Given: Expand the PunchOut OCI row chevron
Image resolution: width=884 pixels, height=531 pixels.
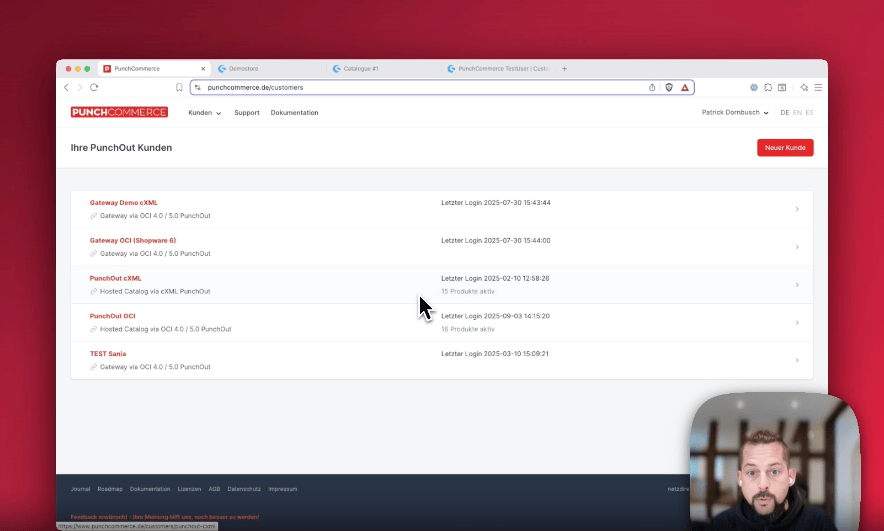Looking at the screenshot, I should tap(797, 323).
